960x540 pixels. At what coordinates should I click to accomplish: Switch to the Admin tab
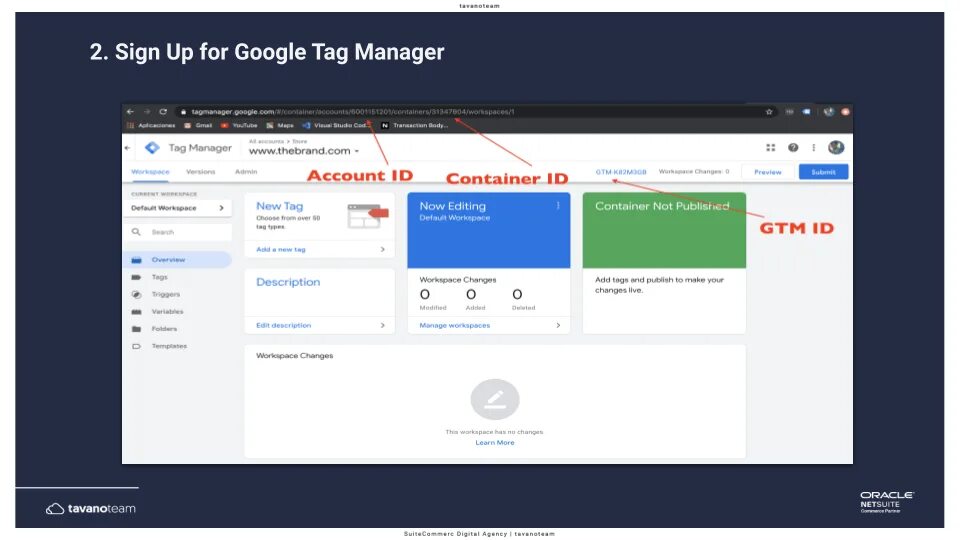pyautogui.click(x=246, y=171)
